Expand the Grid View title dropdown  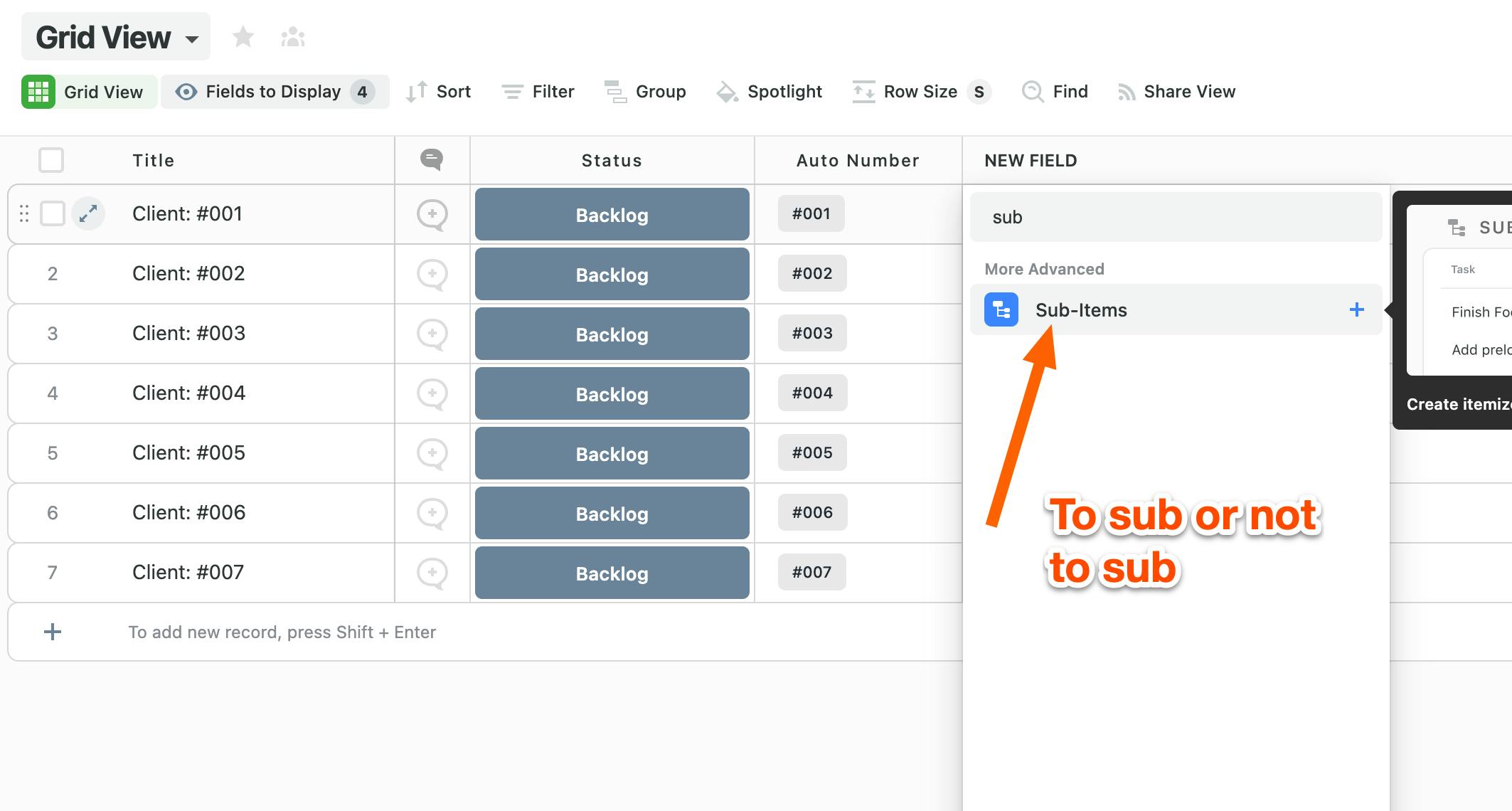point(192,39)
